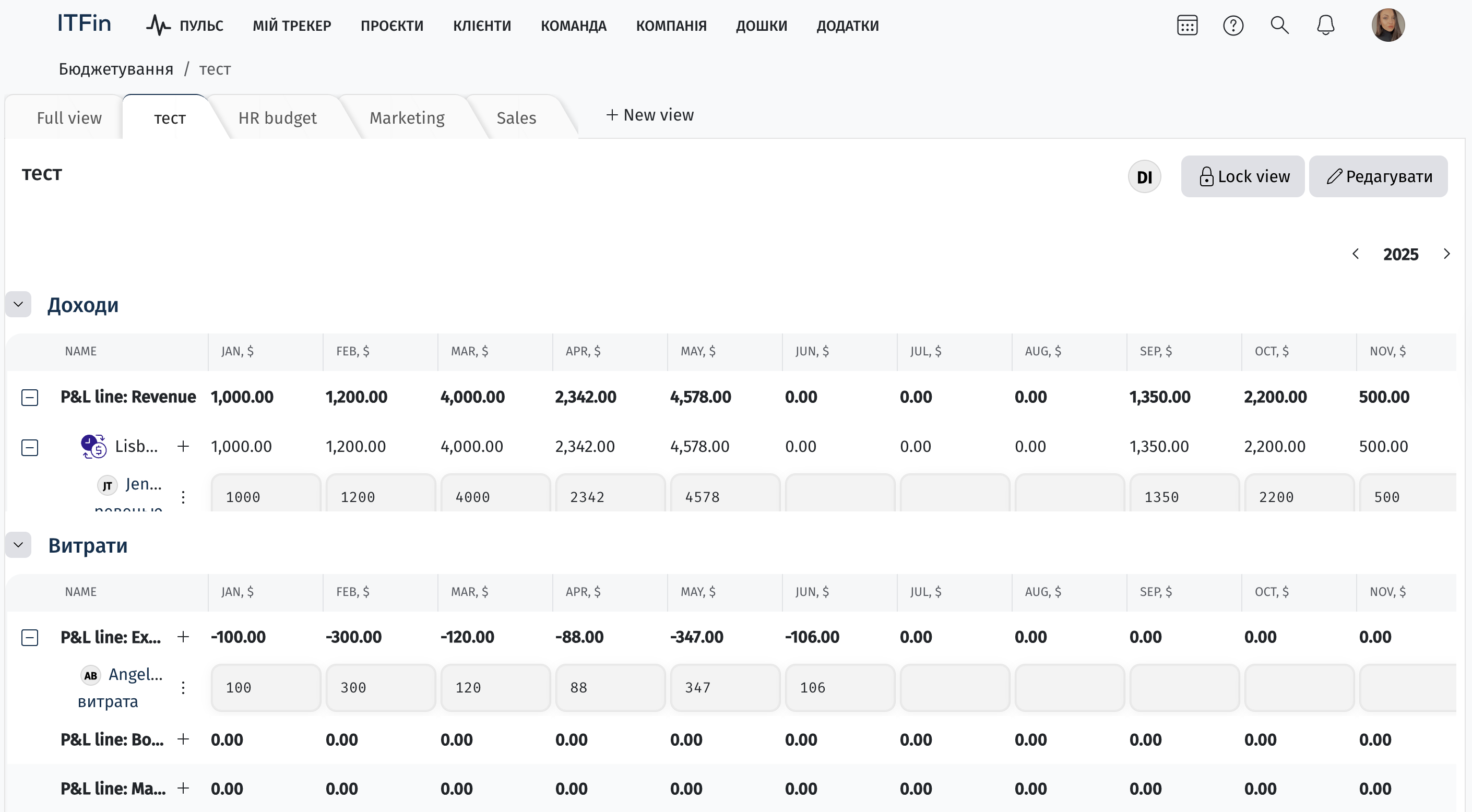
Task: Open the ПРОЄКТИ menu
Action: coord(391,26)
